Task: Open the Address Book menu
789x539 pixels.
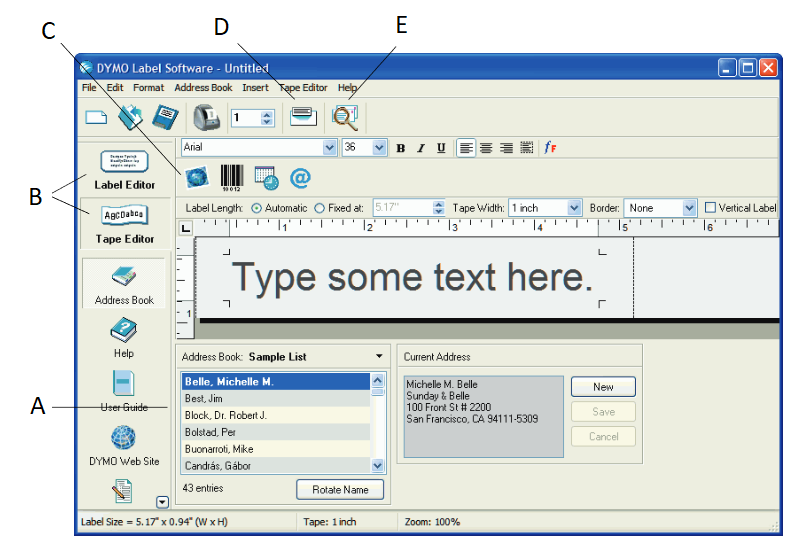Action: [203, 88]
